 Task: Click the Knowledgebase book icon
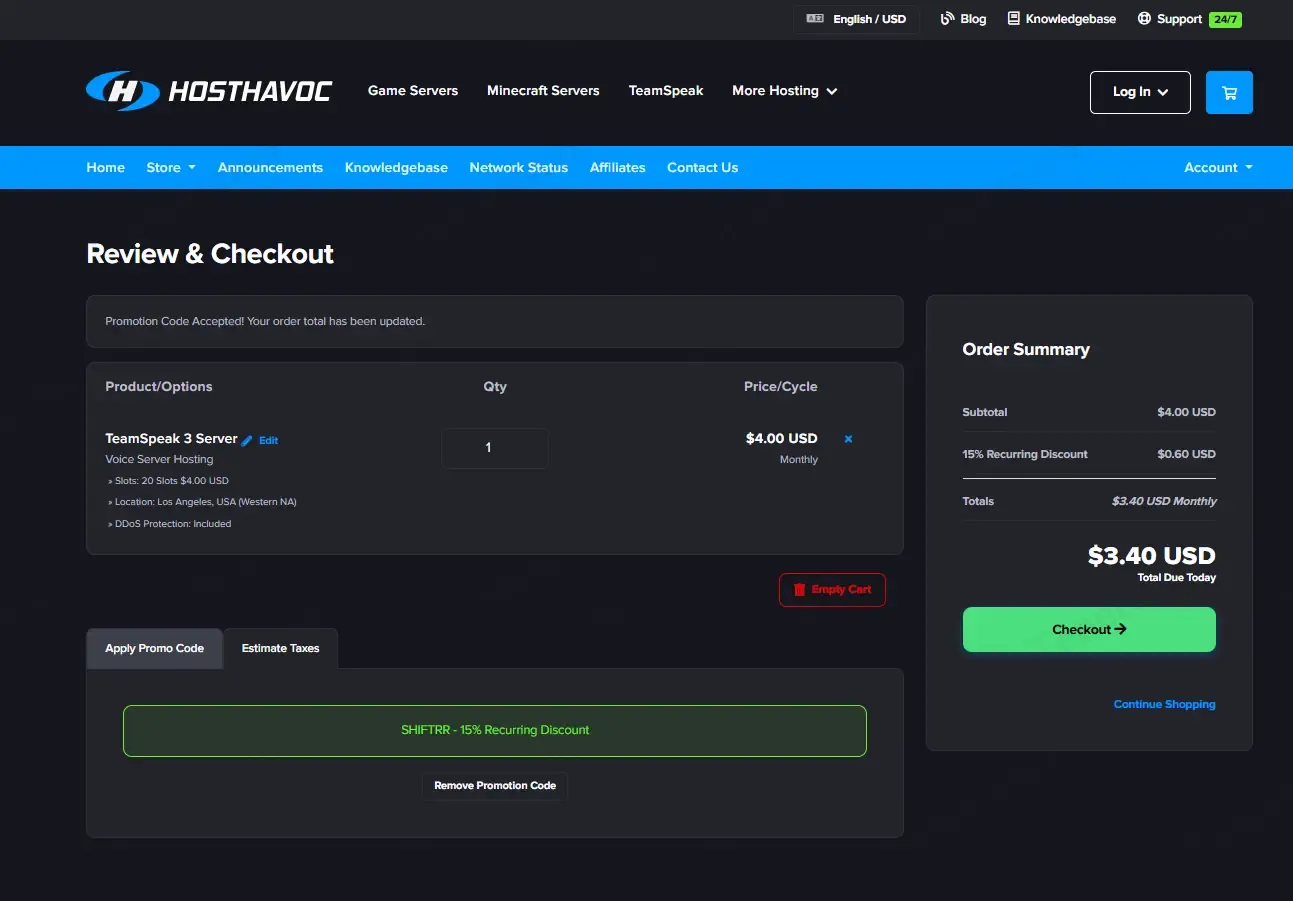pos(1014,19)
